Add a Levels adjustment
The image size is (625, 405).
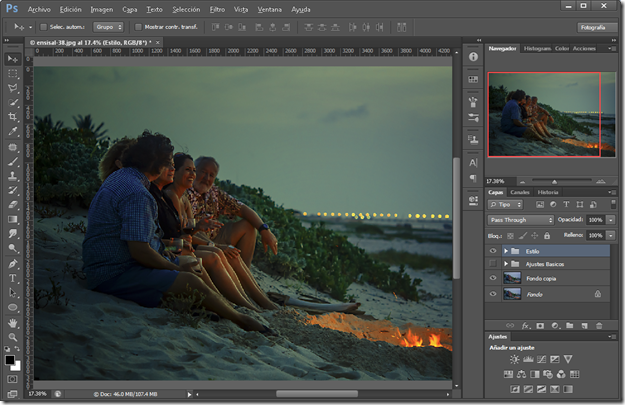coord(528,360)
